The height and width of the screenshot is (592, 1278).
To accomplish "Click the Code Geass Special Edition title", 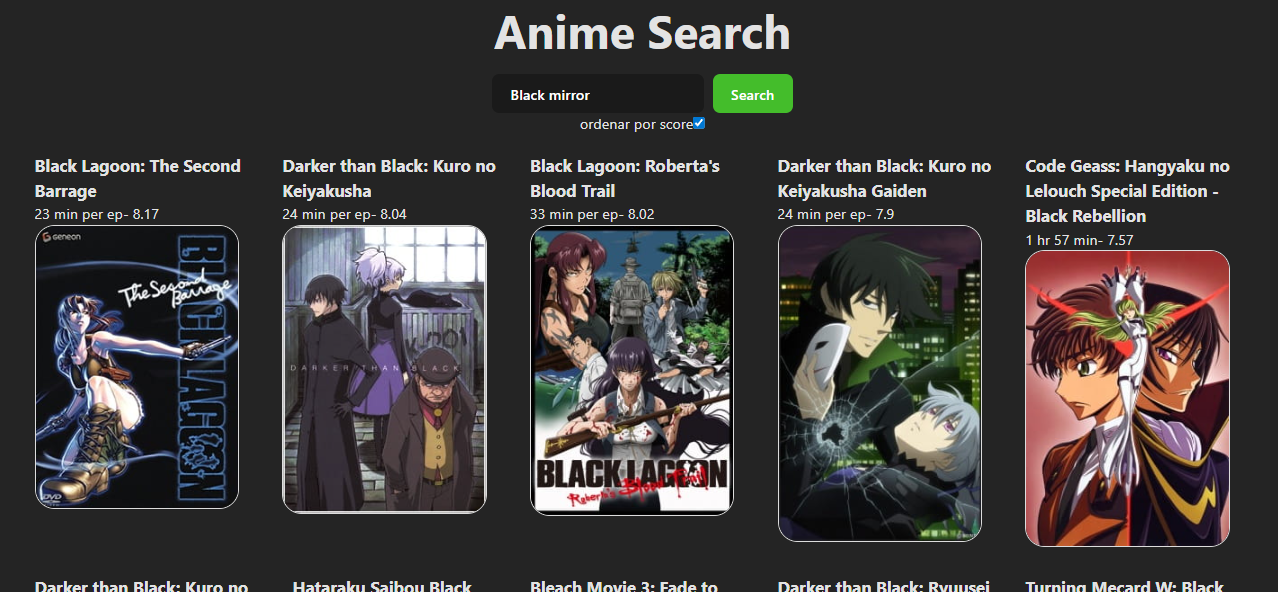I will pos(1127,191).
